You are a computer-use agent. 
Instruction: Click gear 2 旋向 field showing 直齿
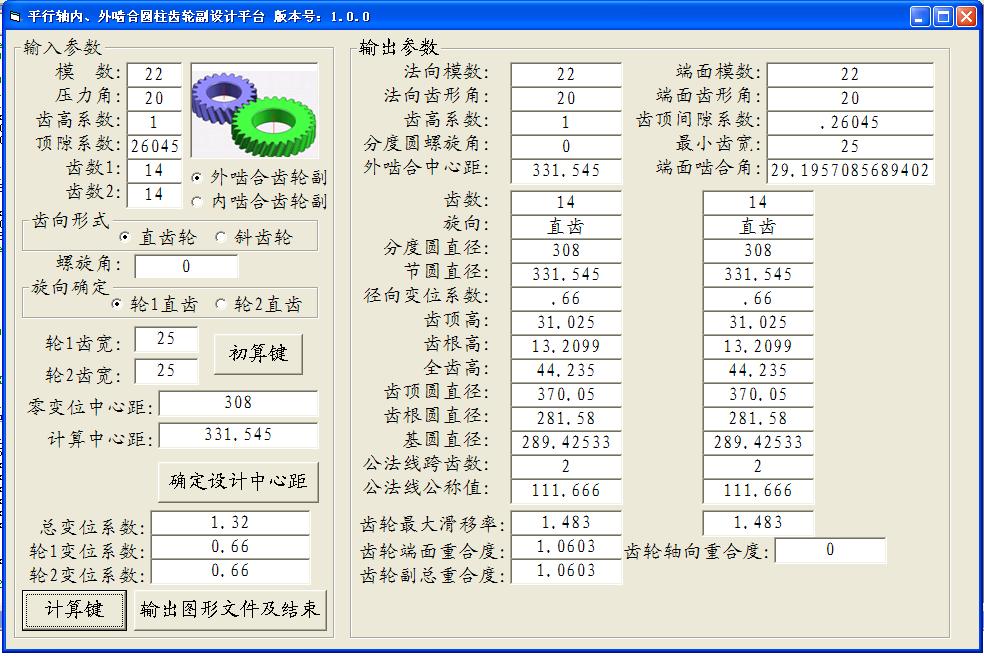tap(758, 226)
